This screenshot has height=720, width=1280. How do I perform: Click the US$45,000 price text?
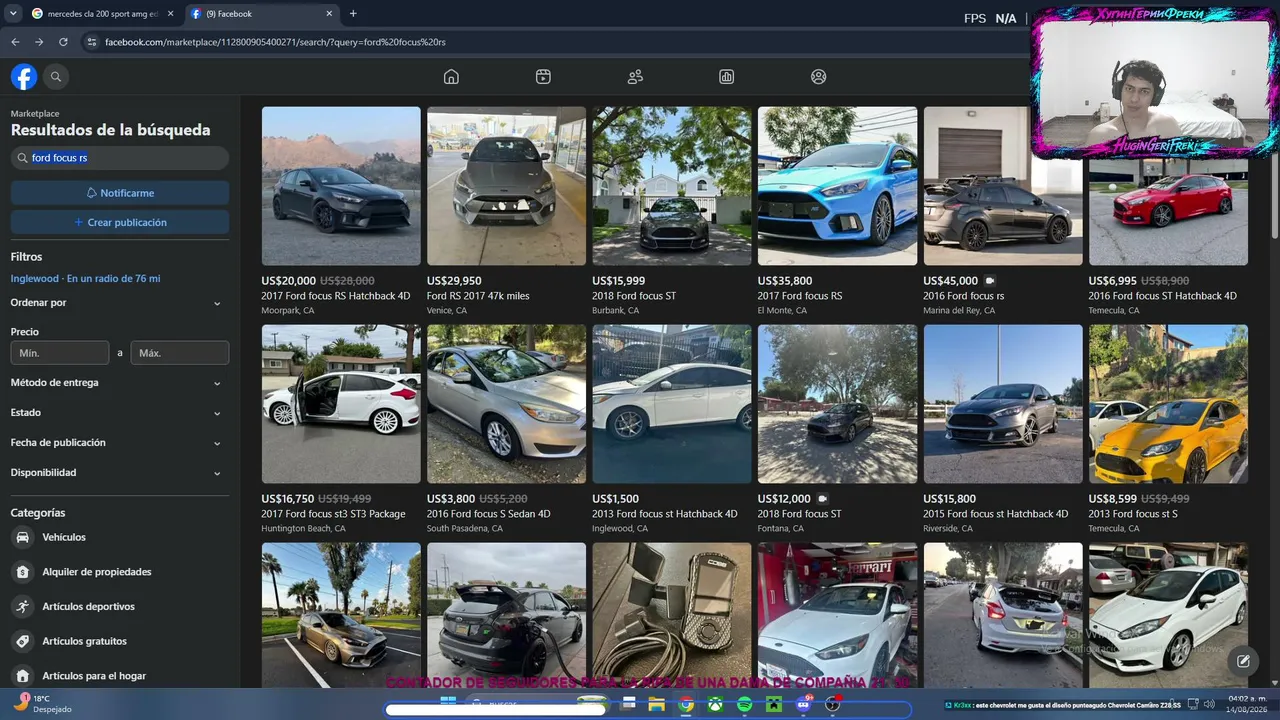(951, 281)
